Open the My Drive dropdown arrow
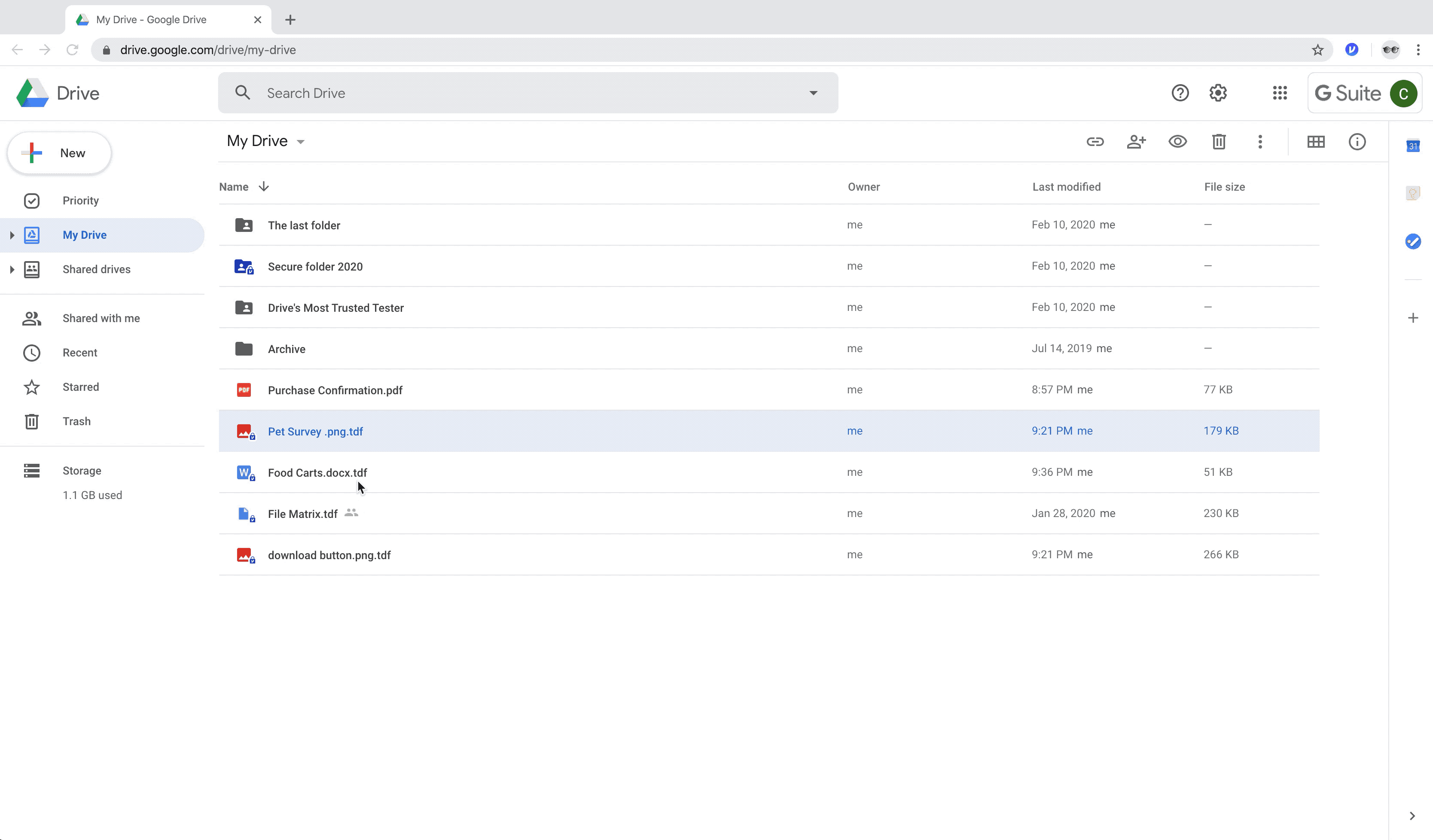Screen dimensions: 1433x840 click(301, 142)
